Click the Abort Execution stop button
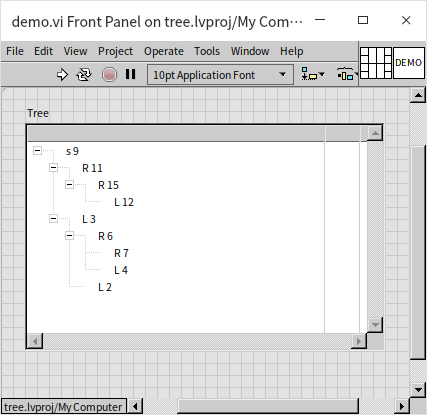This screenshot has width=427, height=415. click(109, 74)
